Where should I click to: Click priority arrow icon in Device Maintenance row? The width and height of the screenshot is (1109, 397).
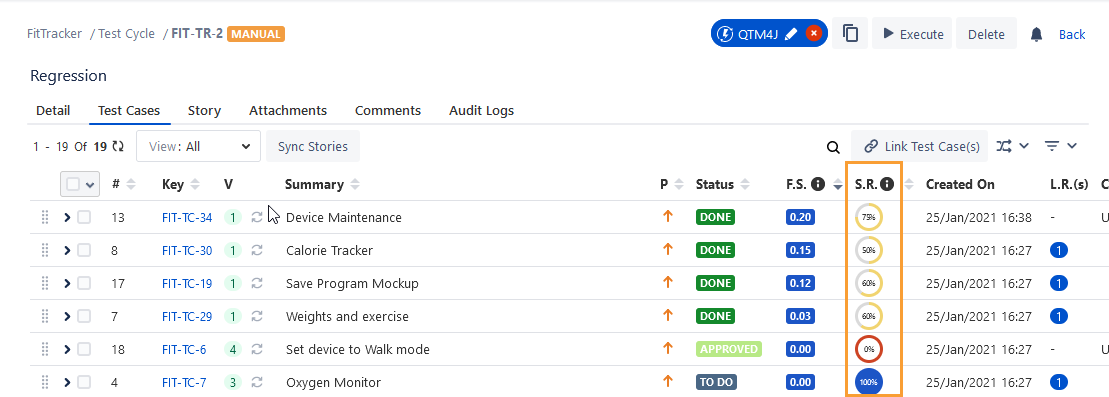[667, 217]
